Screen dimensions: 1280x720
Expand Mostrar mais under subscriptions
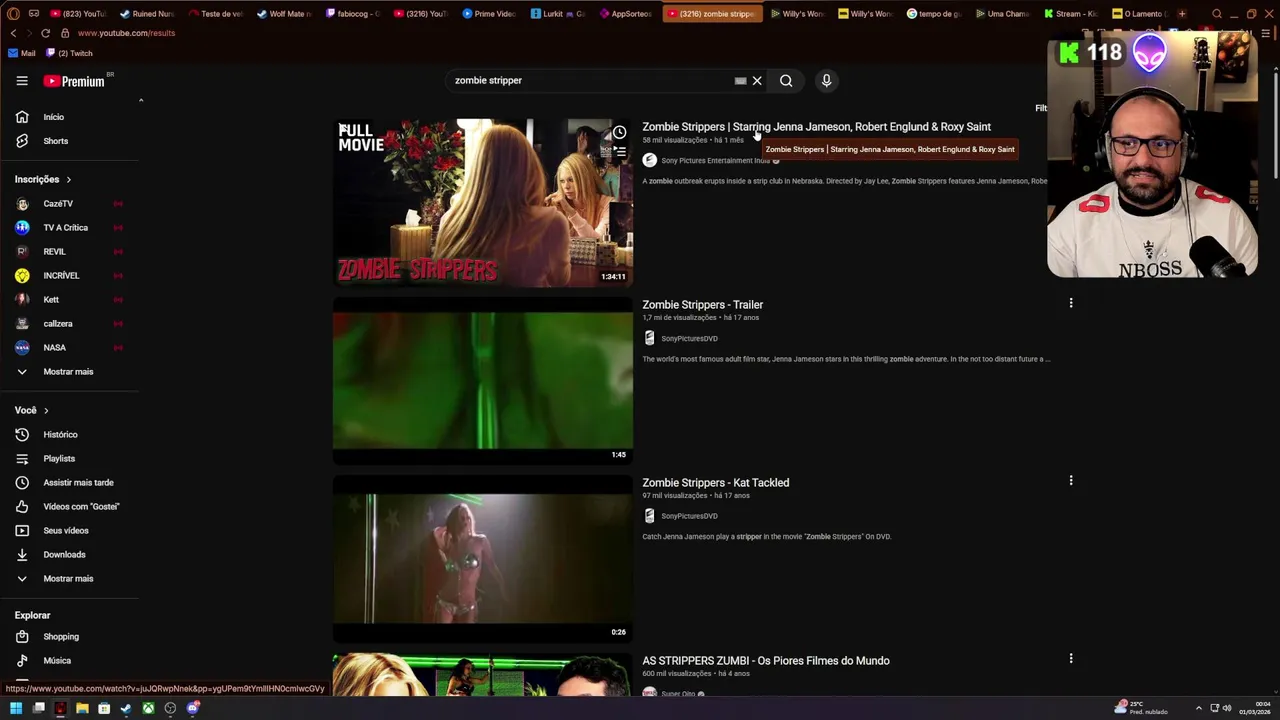[70, 372]
